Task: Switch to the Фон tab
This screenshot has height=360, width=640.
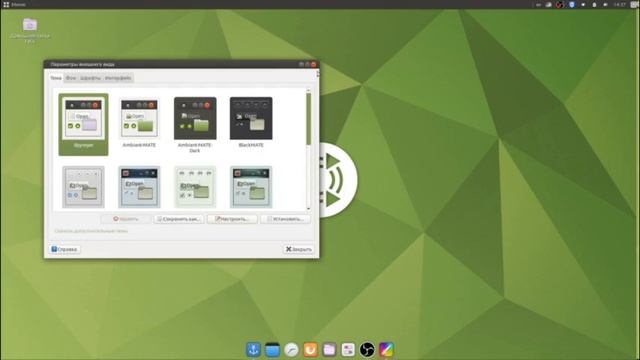Action: pyautogui.click(x=71, y=78)
